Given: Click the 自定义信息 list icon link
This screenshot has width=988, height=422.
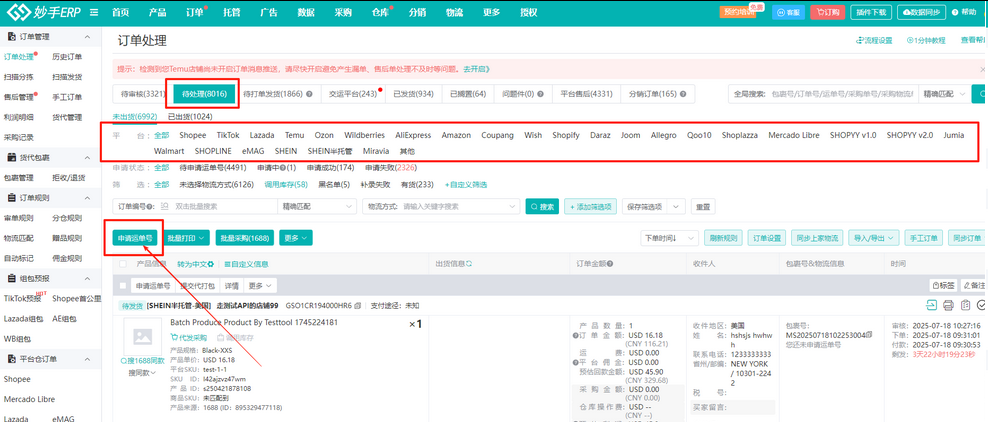Looking at the screenshot, I should (246, 264).
